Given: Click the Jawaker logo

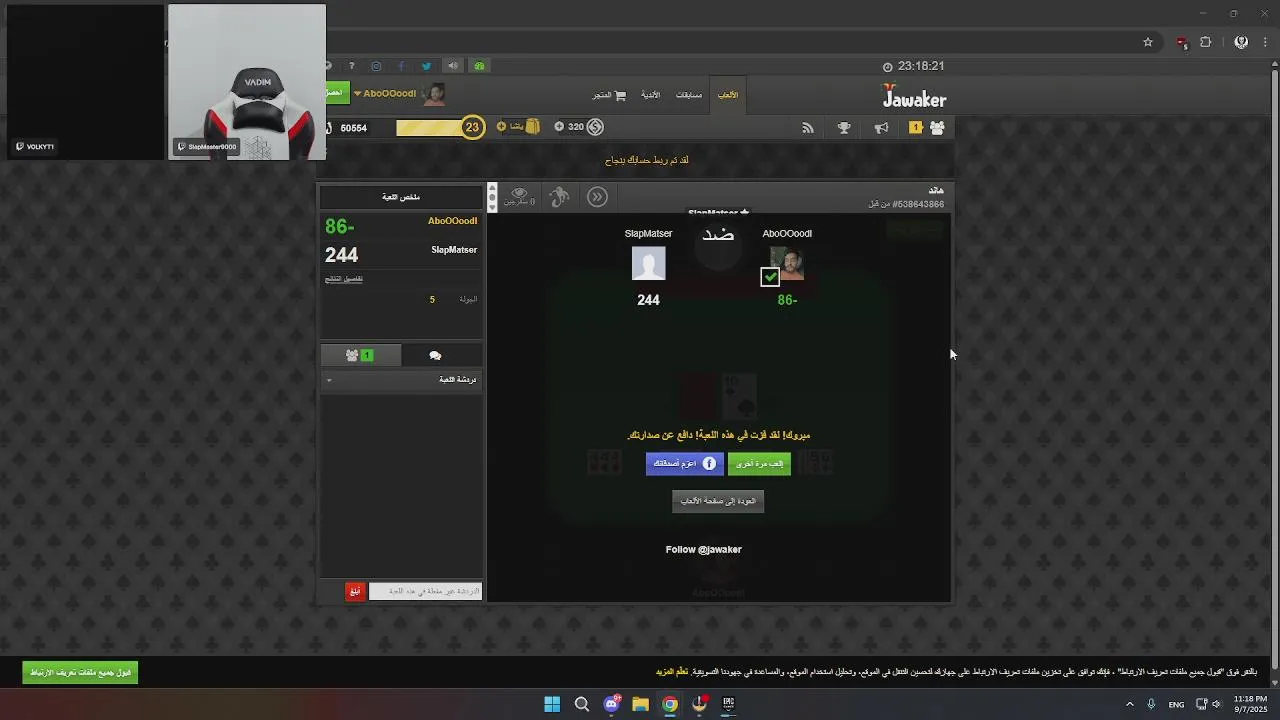Looking at the screenshot, I should point(914,97).
